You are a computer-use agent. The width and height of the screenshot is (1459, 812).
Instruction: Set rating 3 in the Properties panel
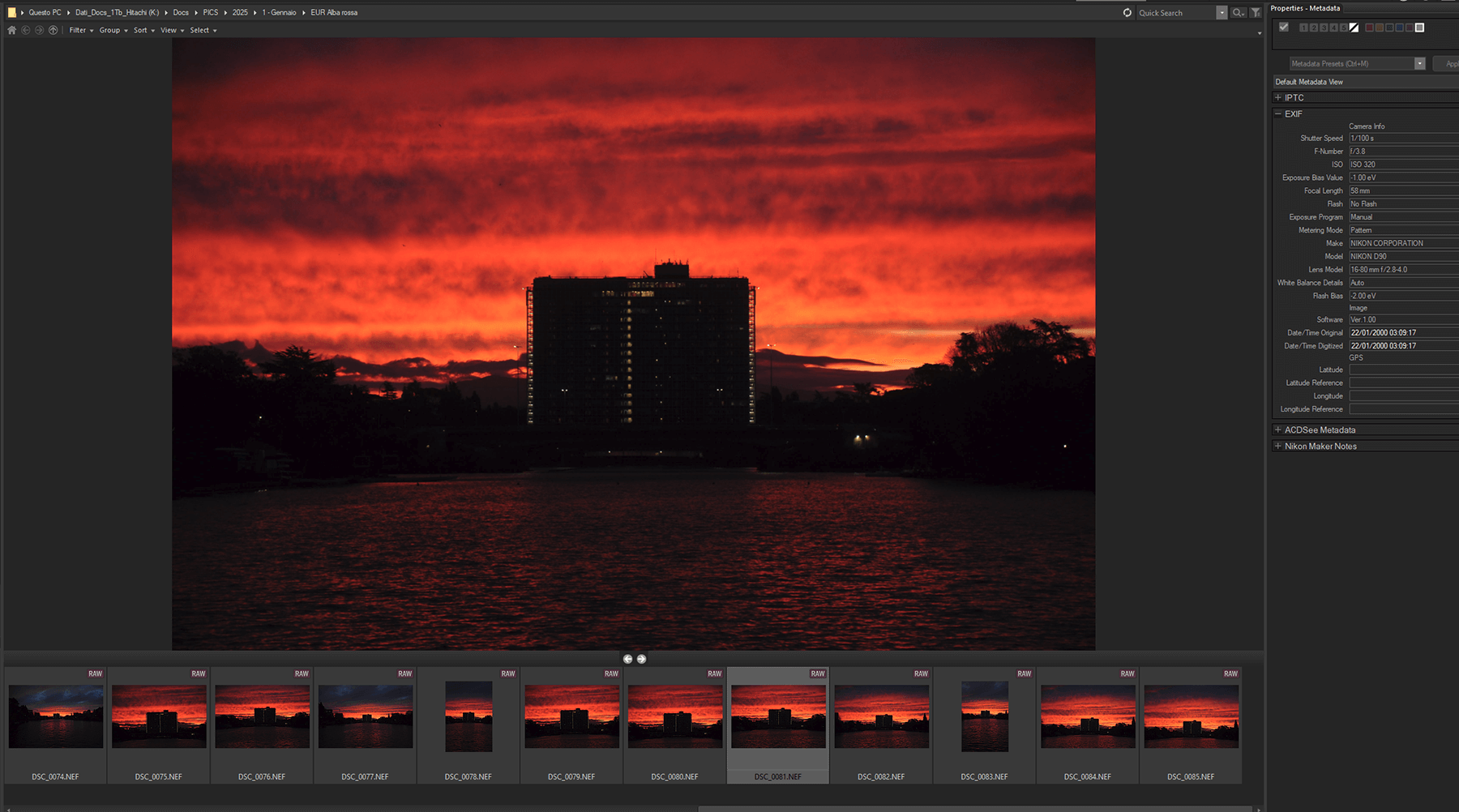pos(1324,28)
